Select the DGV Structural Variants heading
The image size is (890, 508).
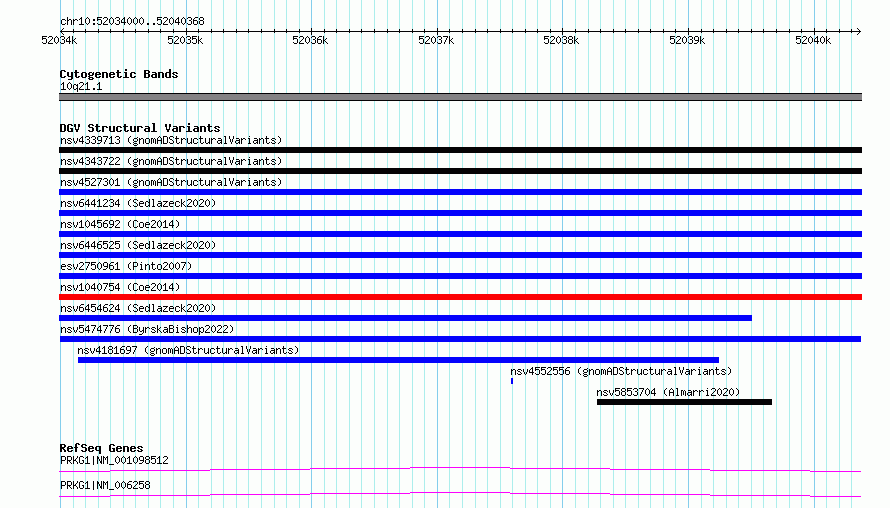click(x=140, y=128)
